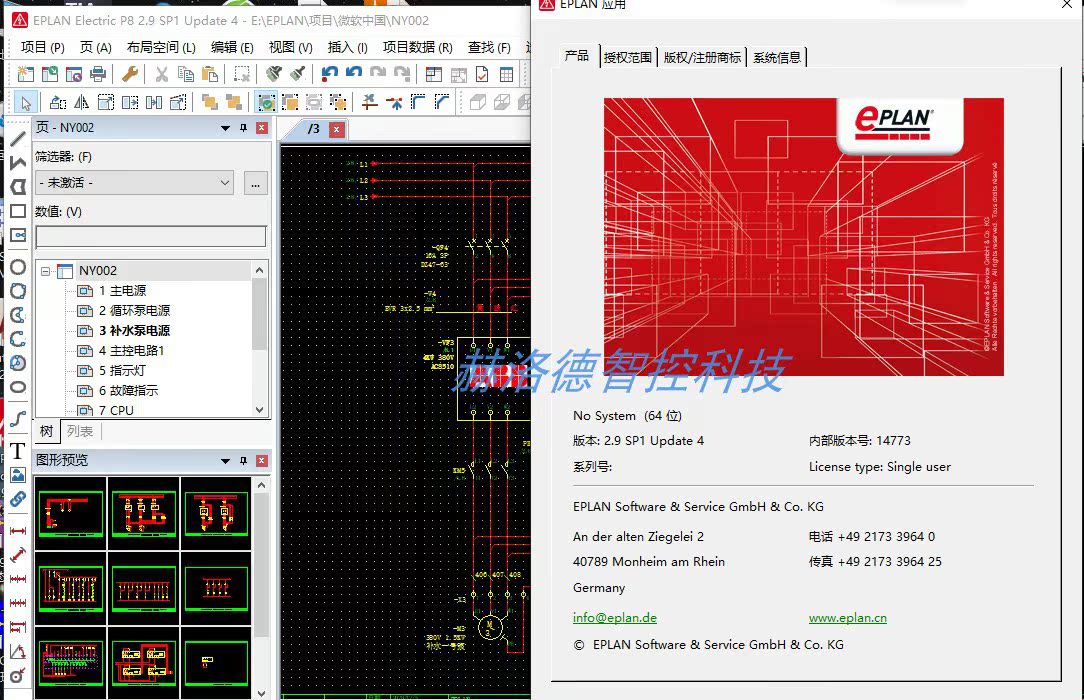The height and width of the screenshot is (700, 1084).
Task: Open the Settings wrench icon
Action: pos(129,74)
